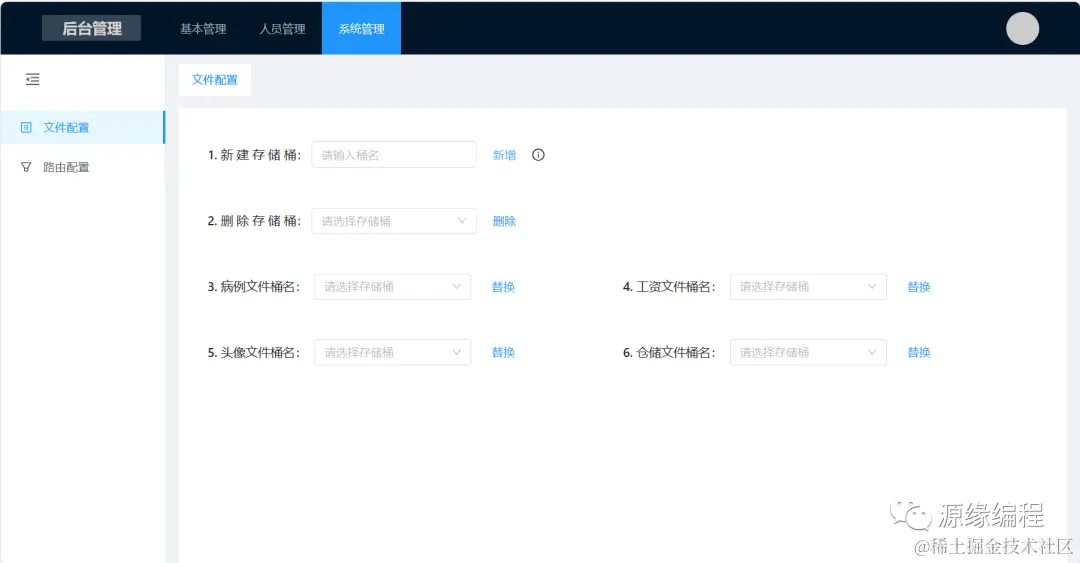Viewport: 1080px width, 563px height.
Task: Click 替换 for 病例文件桶名
Action: (x=503, y=287)
